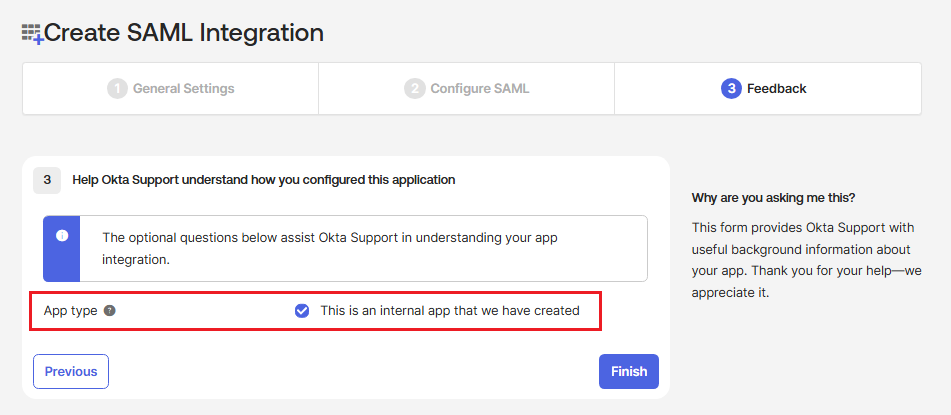This screenshot has height=415, width=951.
Task: Click step number 2 circle
Action: (414, 89)
